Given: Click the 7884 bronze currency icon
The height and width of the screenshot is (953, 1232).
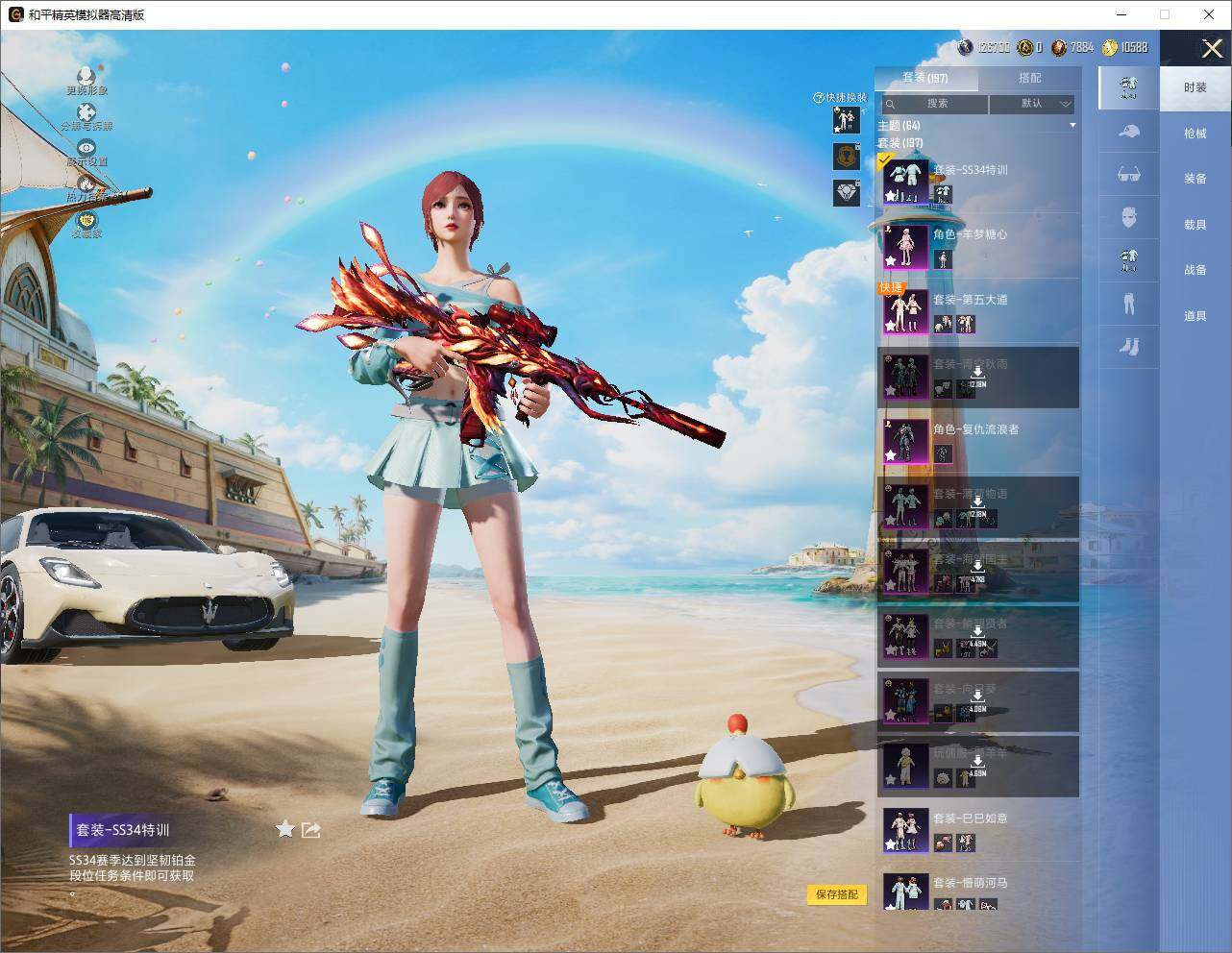Looking at the screenshot, I should [1059, 47].
